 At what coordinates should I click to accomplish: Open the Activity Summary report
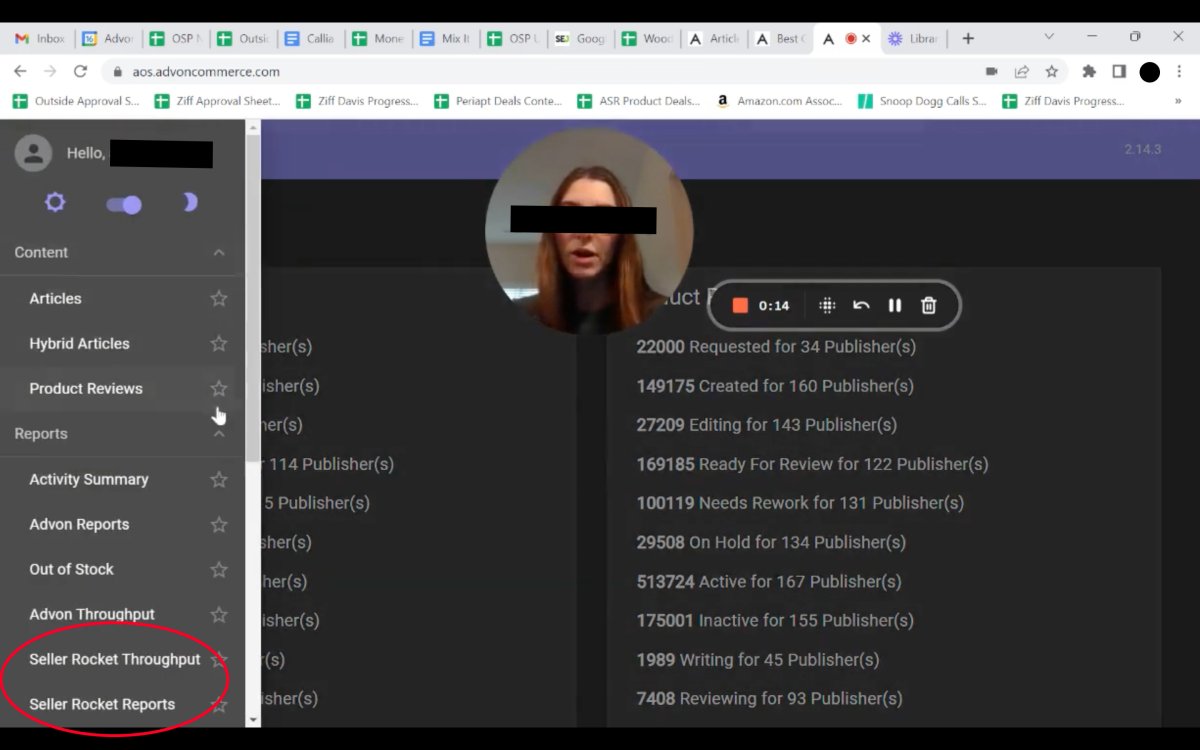coord(89,479)
